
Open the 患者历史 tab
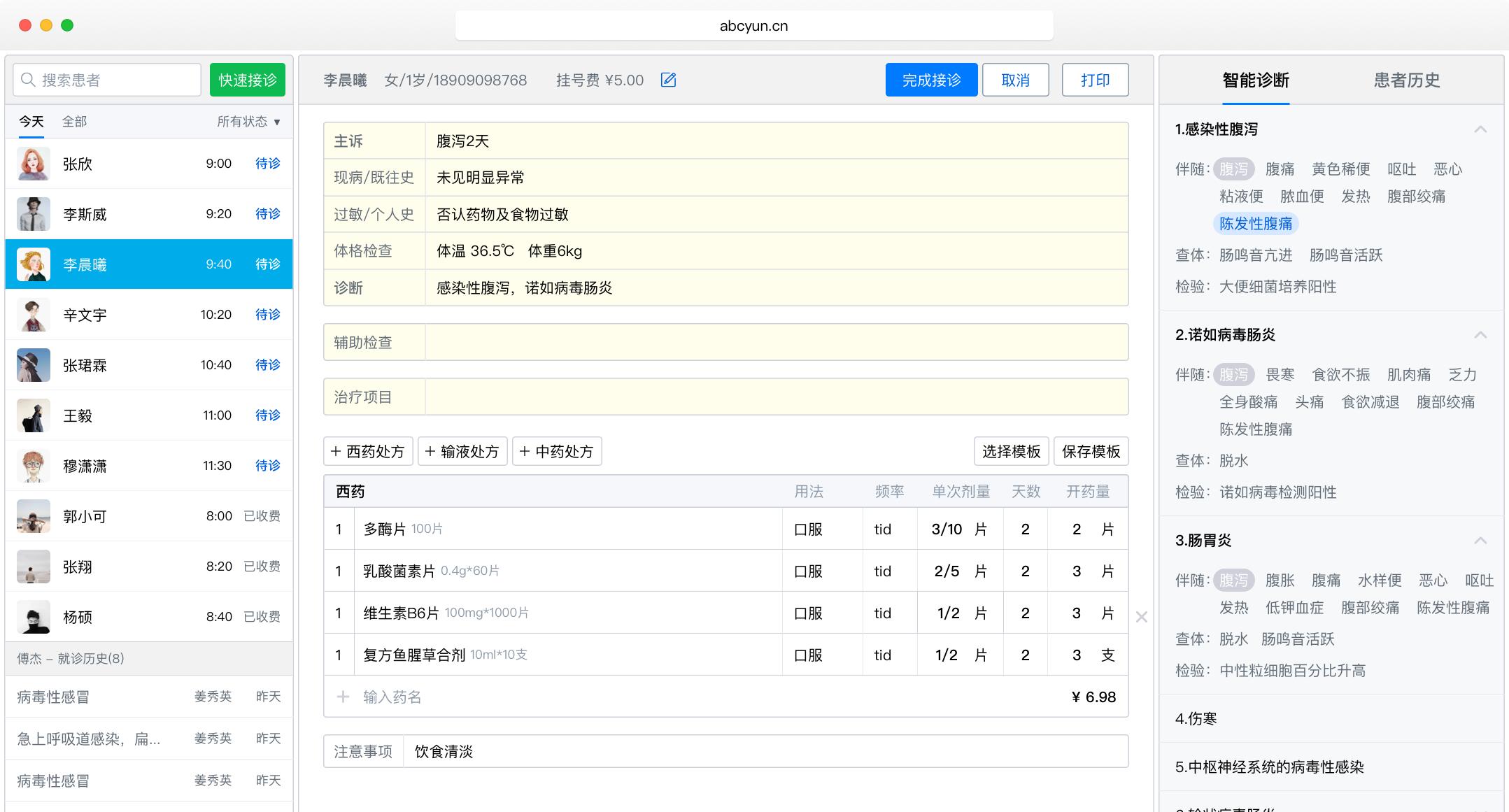pos(1407,80)
